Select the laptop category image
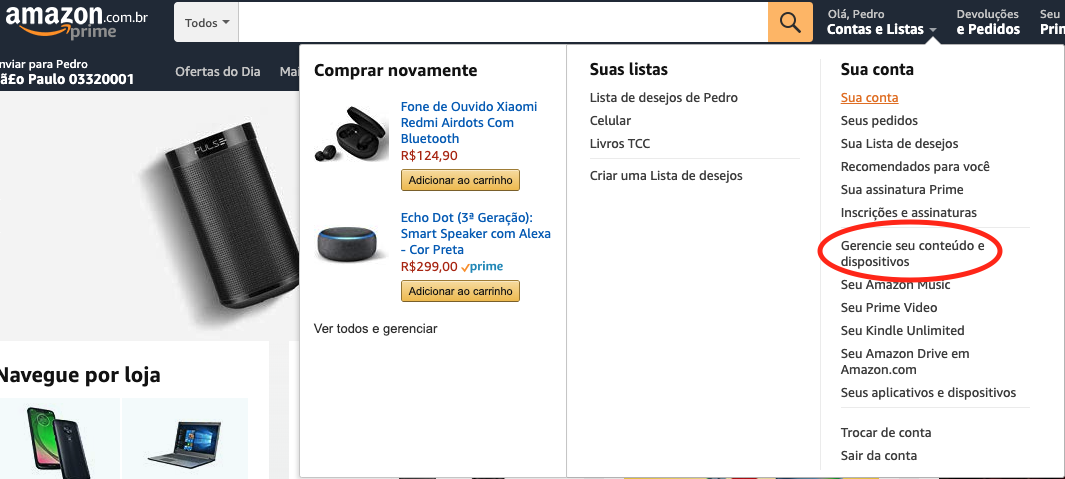Screen dimensions: 1065x479 (184, 444)
